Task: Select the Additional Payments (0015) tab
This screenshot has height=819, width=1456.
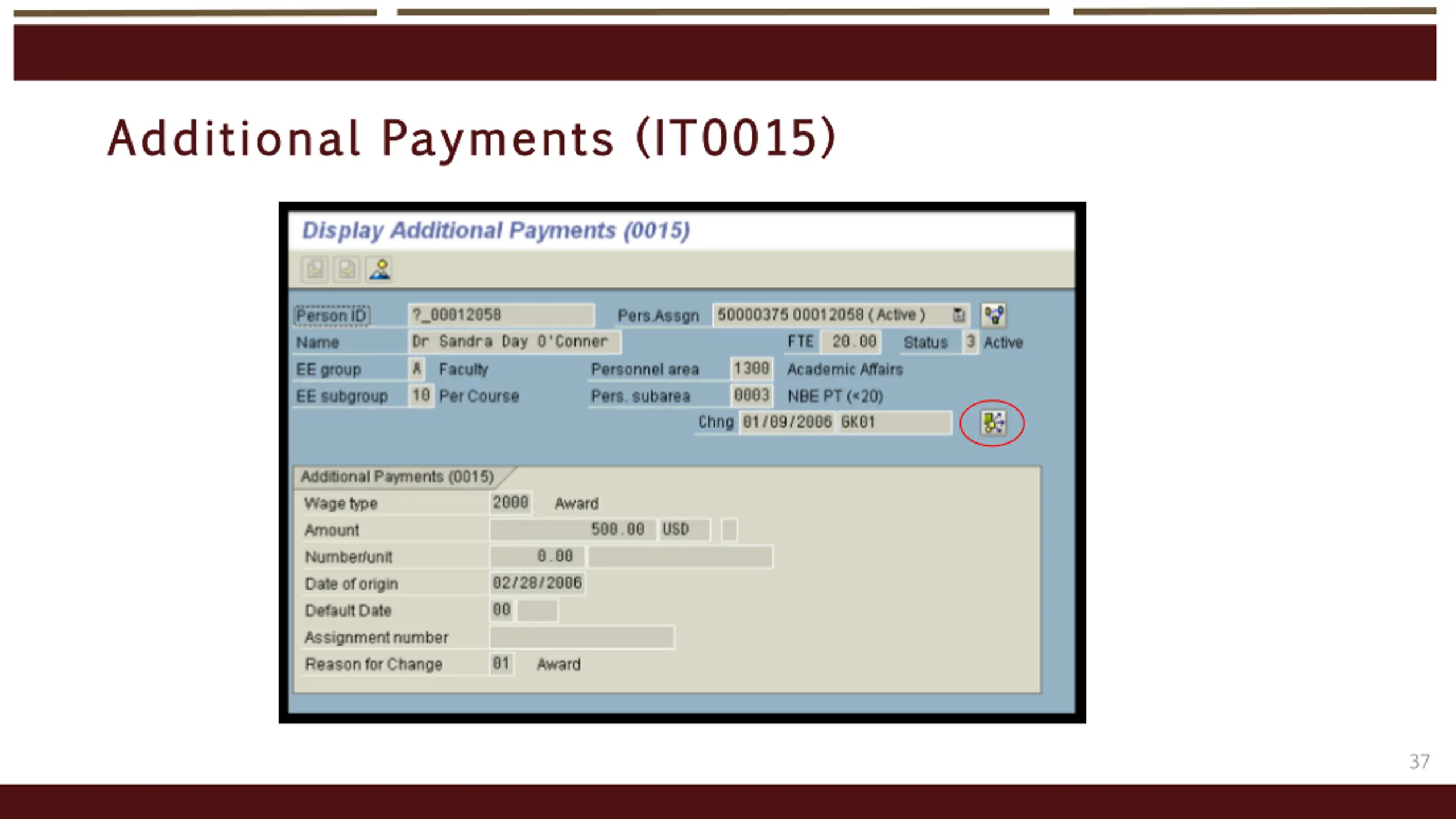Action: (x=397, y=477)
